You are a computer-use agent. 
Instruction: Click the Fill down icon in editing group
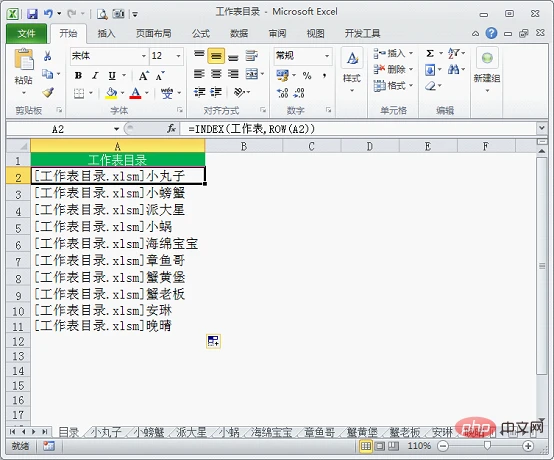(430, 70)
